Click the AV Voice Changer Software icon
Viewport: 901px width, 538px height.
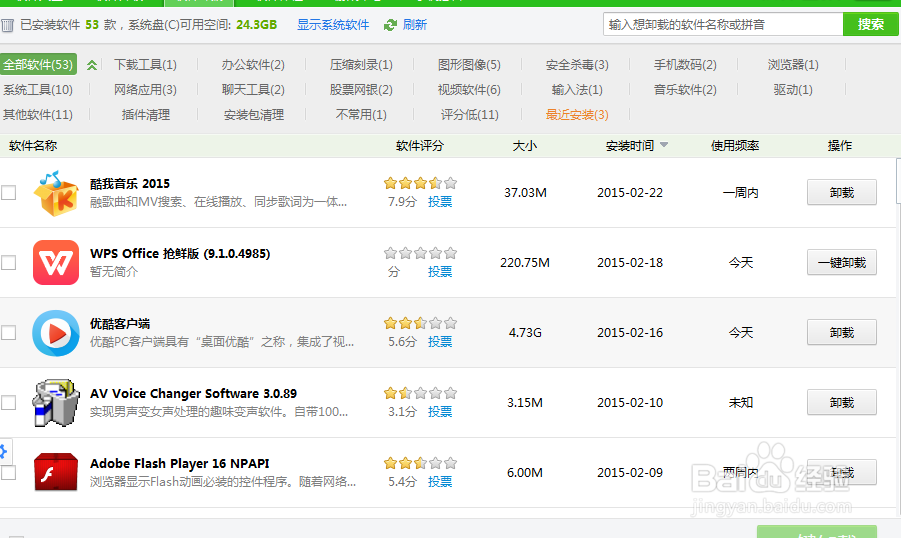[56, 403]
